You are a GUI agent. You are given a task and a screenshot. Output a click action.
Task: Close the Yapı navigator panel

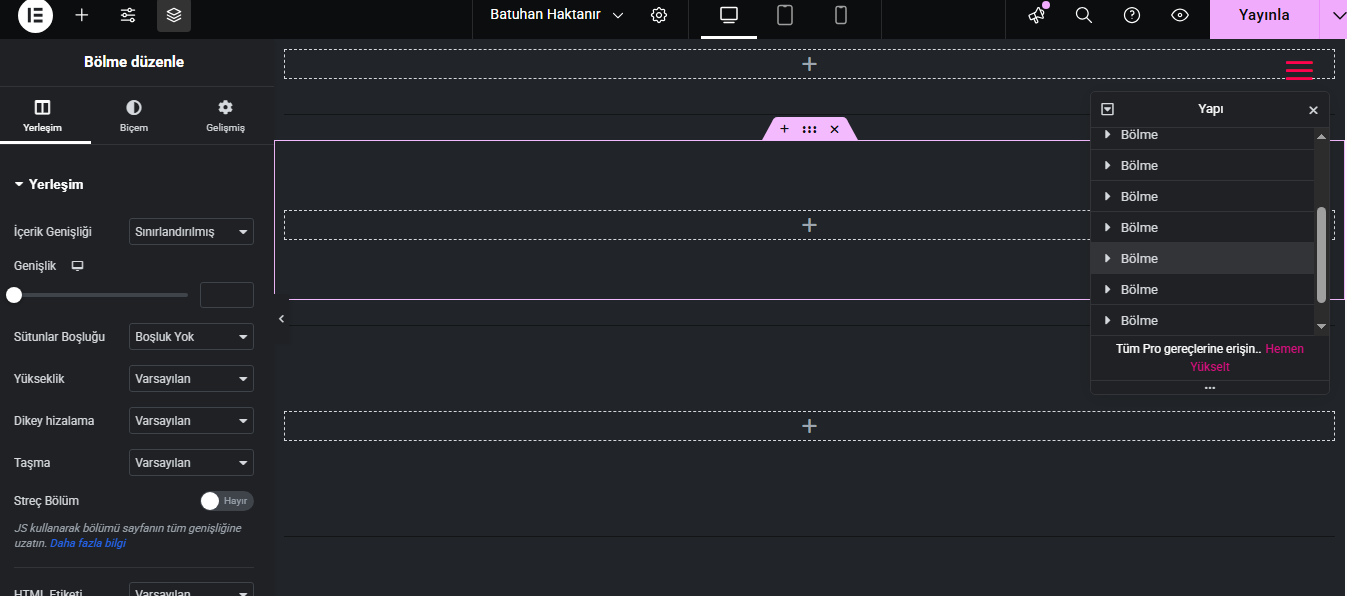[1313, 110]
